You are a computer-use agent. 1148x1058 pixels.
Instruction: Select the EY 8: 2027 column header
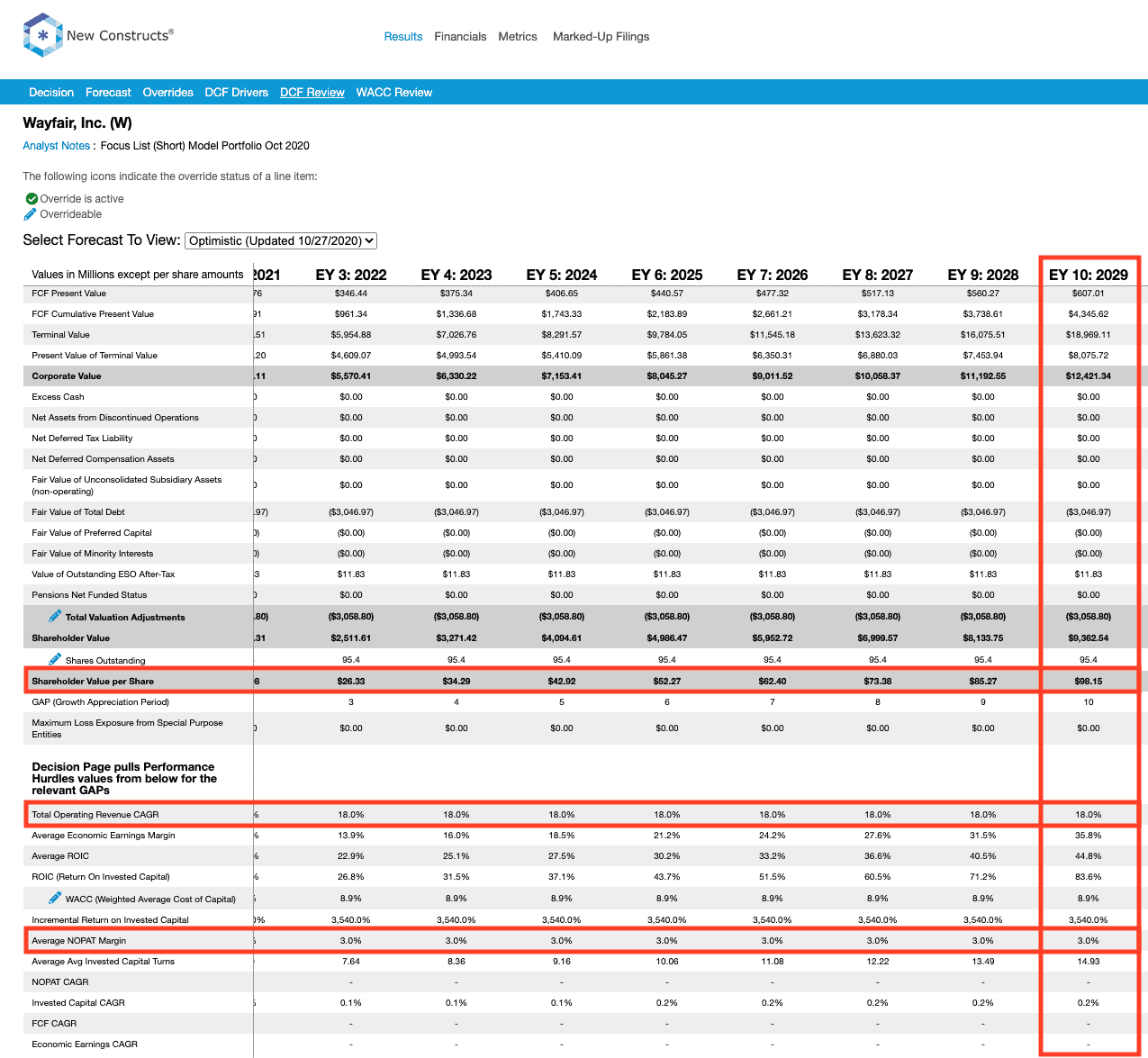pyautogui.click(x=878, y=275)
